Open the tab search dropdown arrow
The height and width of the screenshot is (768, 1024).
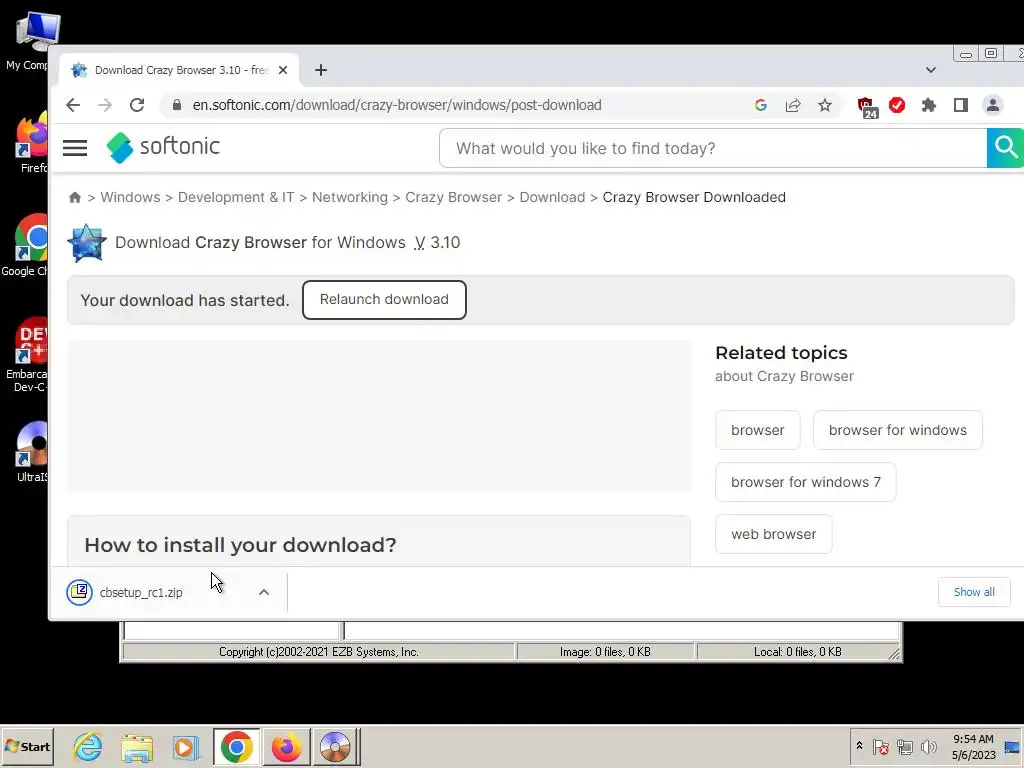pos(931,70)
